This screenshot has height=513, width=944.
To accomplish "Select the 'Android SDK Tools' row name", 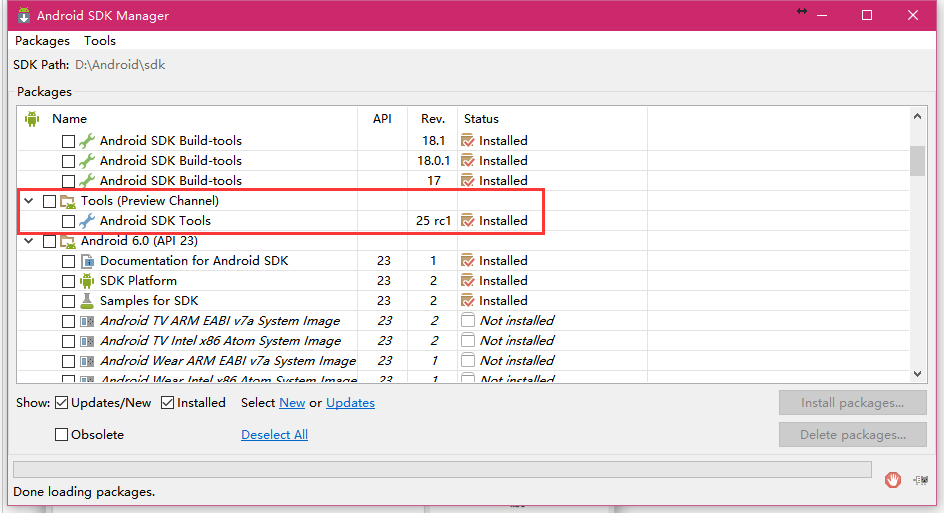I will [155, 221].
